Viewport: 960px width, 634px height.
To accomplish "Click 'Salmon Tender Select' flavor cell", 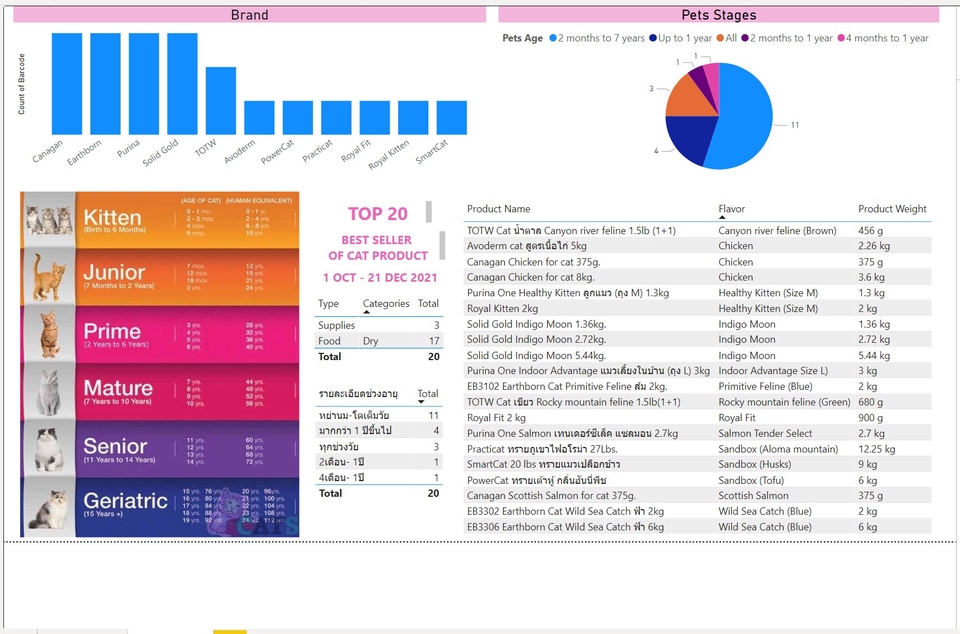I will coord(765,433).
